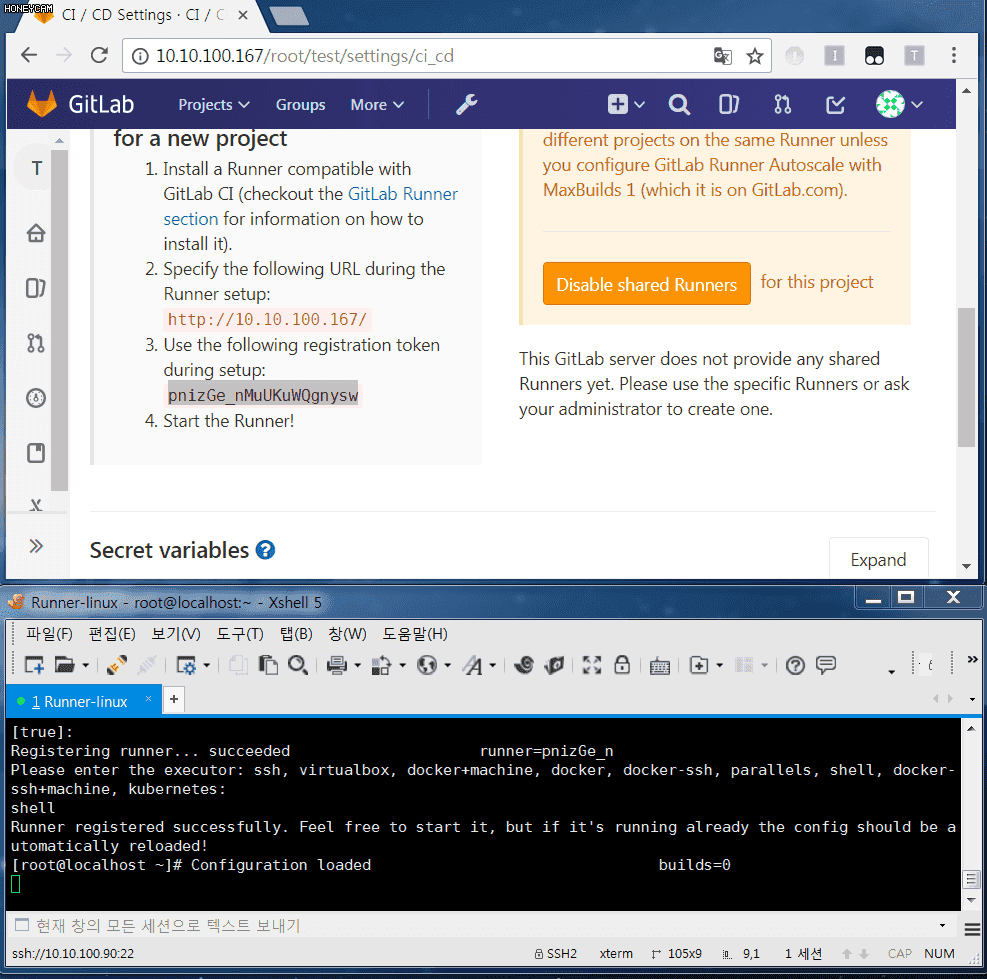The image size is (987, 979).
Task: Open project Overview home icon in sidebar
Action: [36, 233]
